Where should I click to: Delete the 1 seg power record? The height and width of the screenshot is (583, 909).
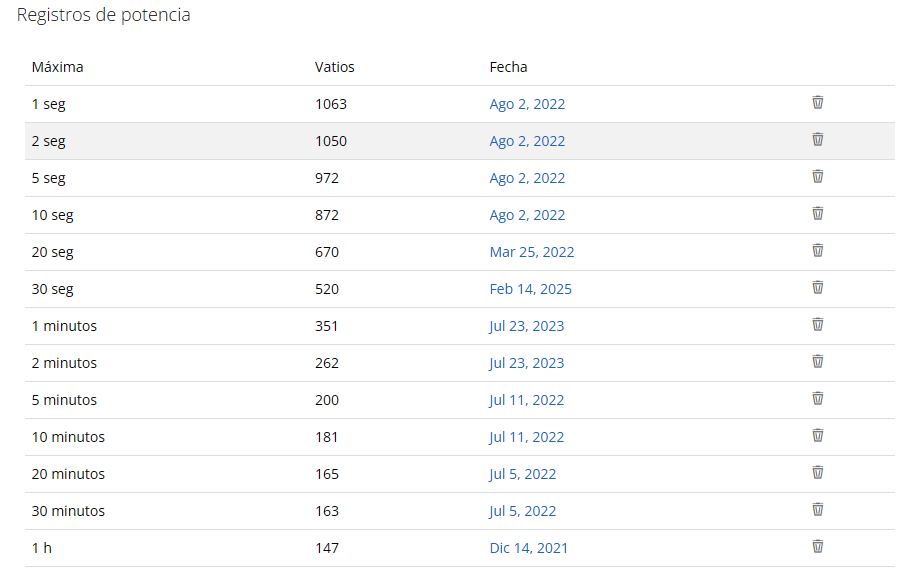click(817, 103)
